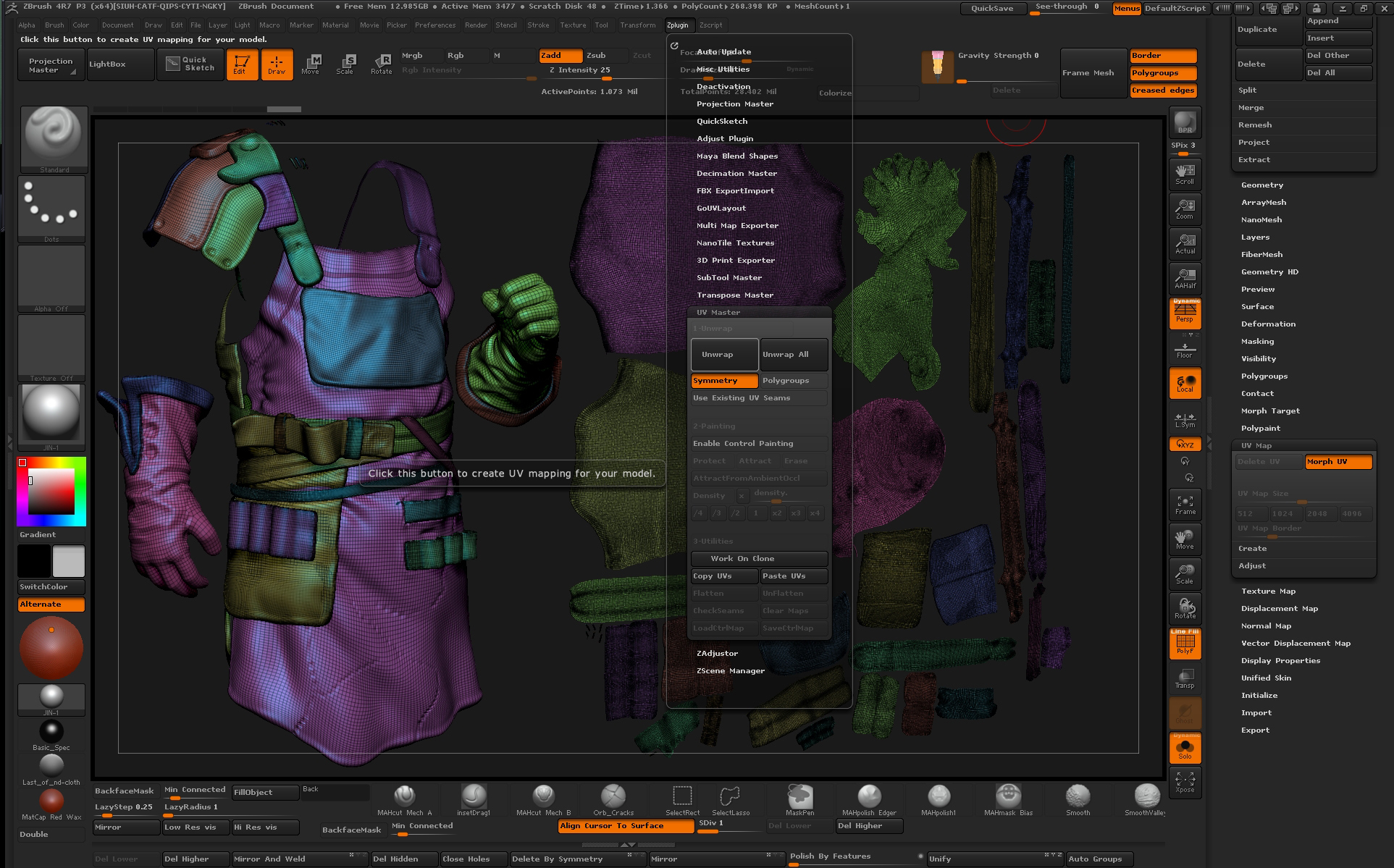
Task: Select the MAHcut Mech A brush
Action: (405, 800)
